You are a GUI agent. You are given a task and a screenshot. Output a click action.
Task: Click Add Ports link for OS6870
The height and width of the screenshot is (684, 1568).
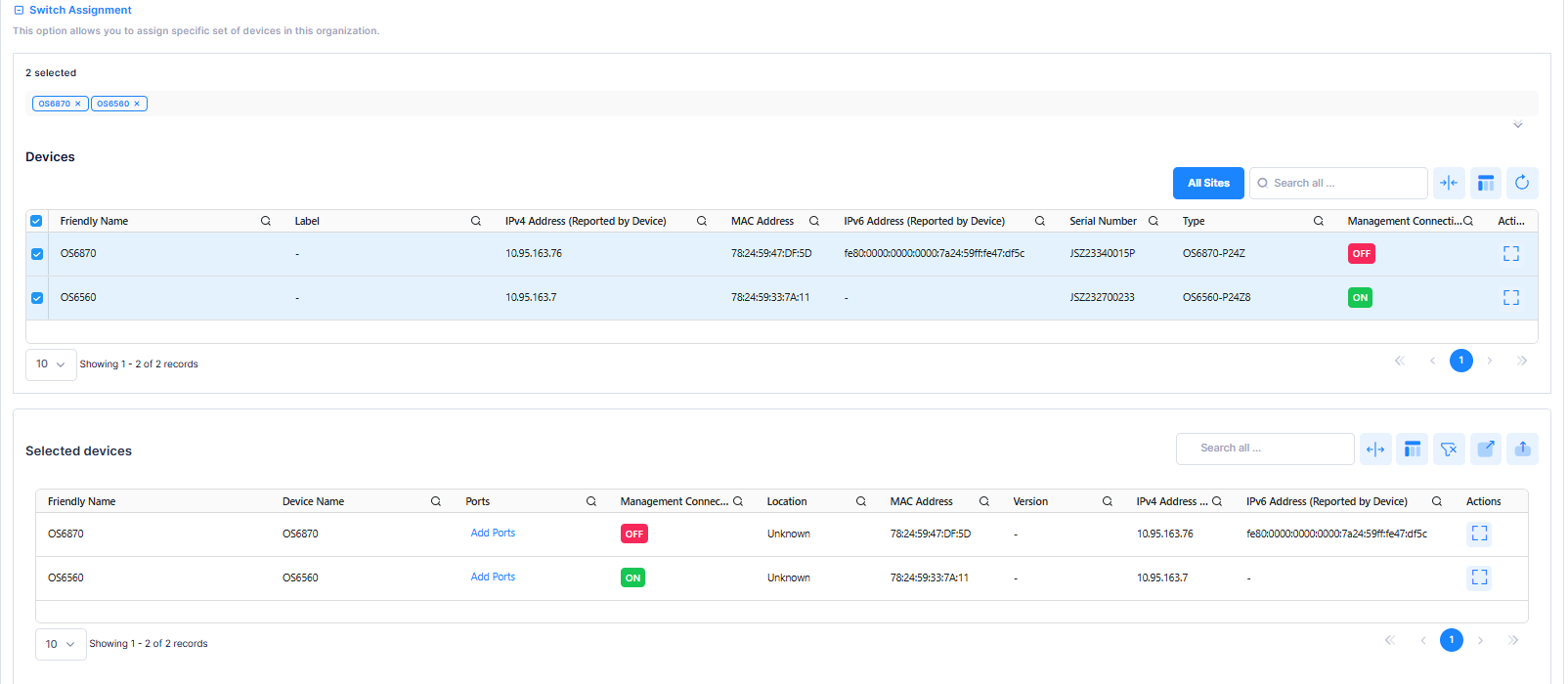pos(493,534)
